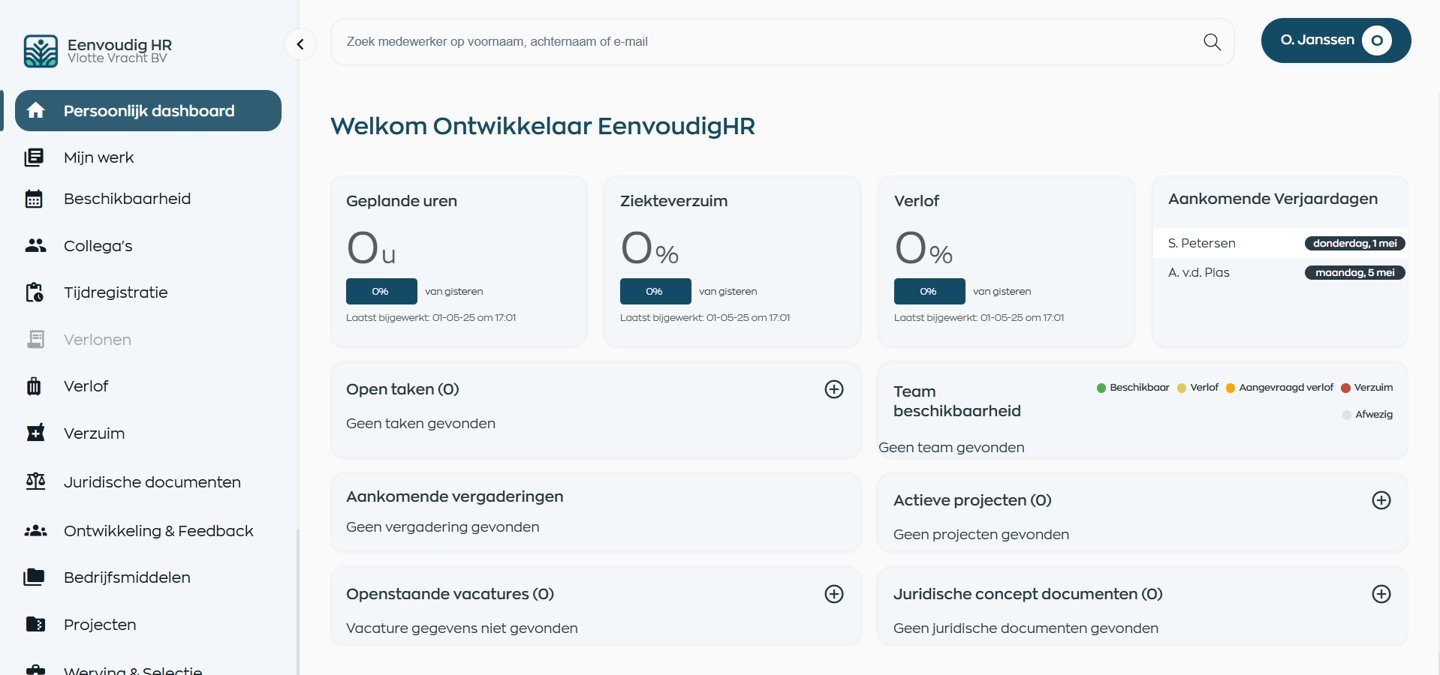Create a vacancy via the plus button

coord(833,593)
